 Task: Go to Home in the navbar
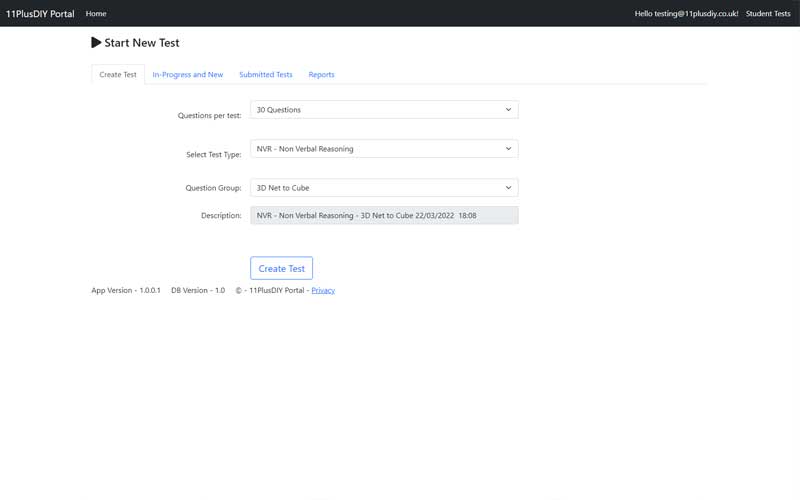tap(96, 14)
